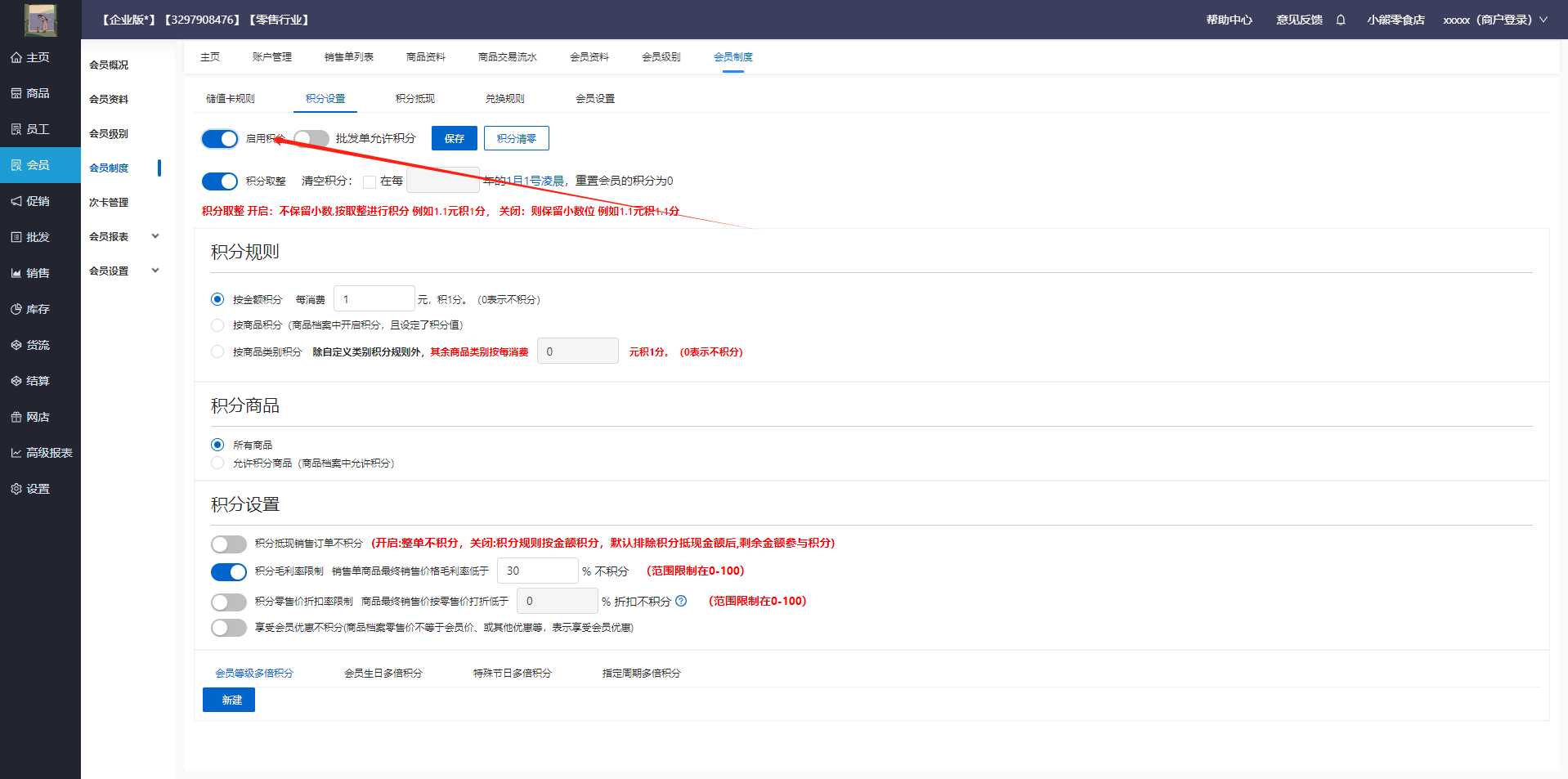Click the 保存 save button
This screenshot has width=1568, height=779.
tap(454, 139)
